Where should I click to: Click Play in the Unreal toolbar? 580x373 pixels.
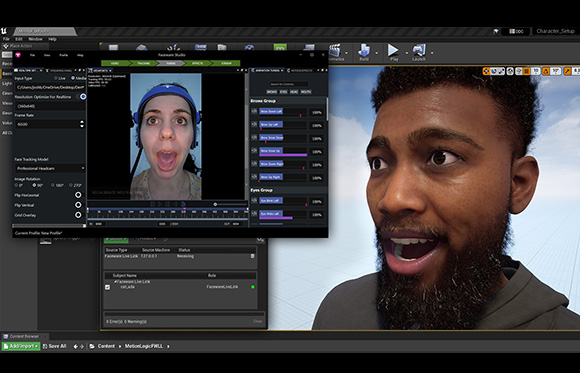pos(393,52)
